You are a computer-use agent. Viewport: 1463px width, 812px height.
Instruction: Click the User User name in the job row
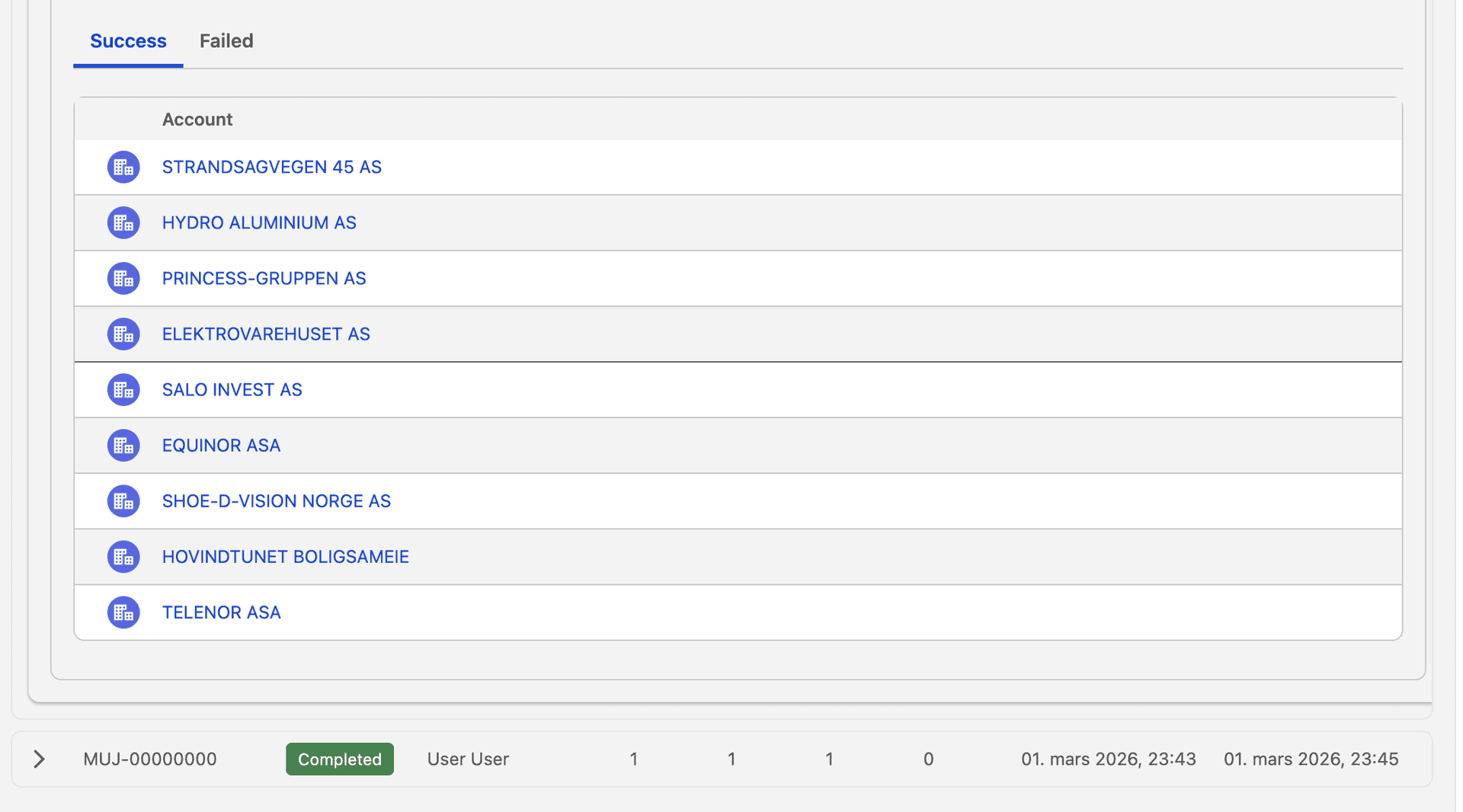pyautogui.click(x=468, y=759)
